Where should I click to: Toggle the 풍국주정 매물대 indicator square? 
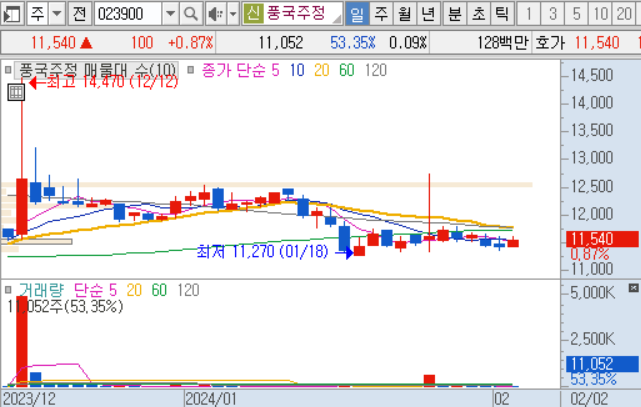coord(8,70)
